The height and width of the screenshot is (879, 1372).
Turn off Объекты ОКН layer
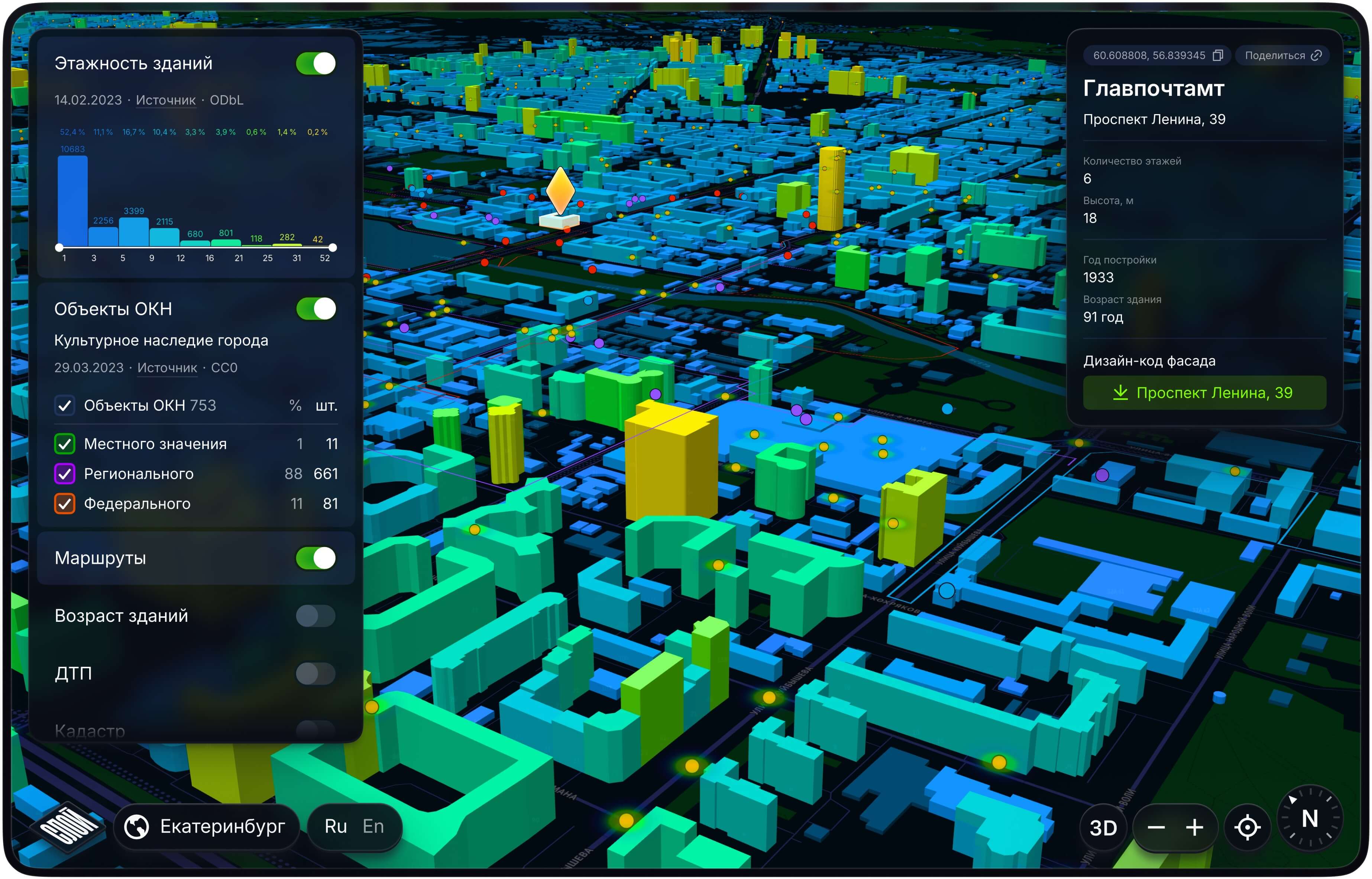[x=316, y=309]
